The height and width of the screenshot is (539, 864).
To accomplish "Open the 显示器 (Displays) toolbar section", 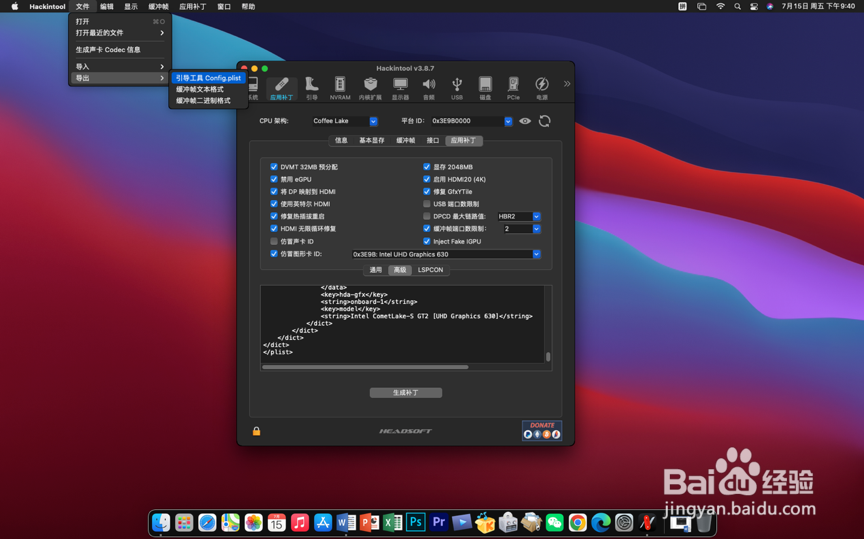I will click(400, 88).
